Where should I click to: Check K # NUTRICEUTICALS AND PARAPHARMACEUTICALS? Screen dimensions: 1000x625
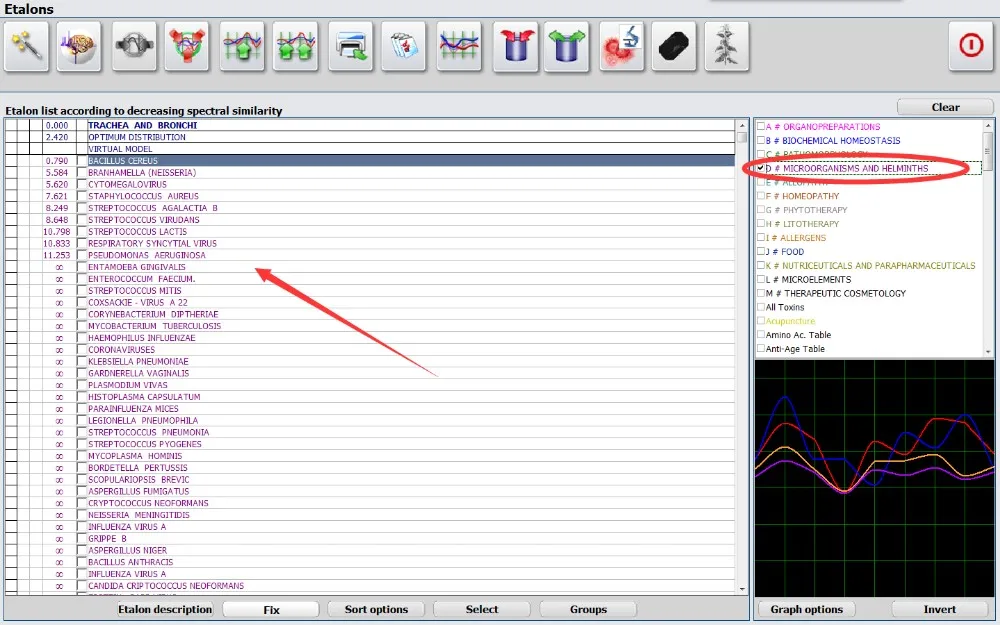pos(761,265)
